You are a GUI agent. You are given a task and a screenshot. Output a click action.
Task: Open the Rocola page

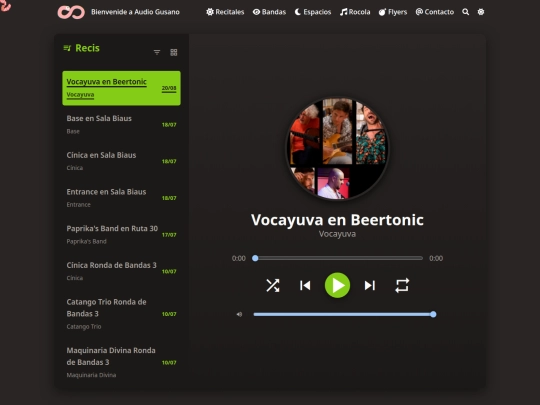pos(355,12)
